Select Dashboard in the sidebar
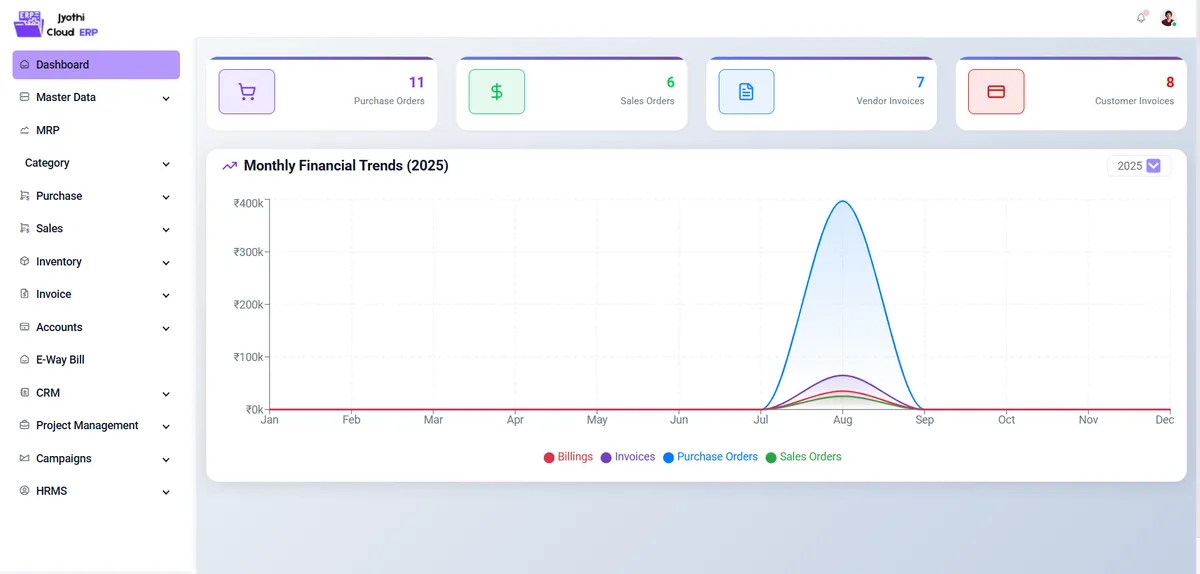 coord(96,65)
